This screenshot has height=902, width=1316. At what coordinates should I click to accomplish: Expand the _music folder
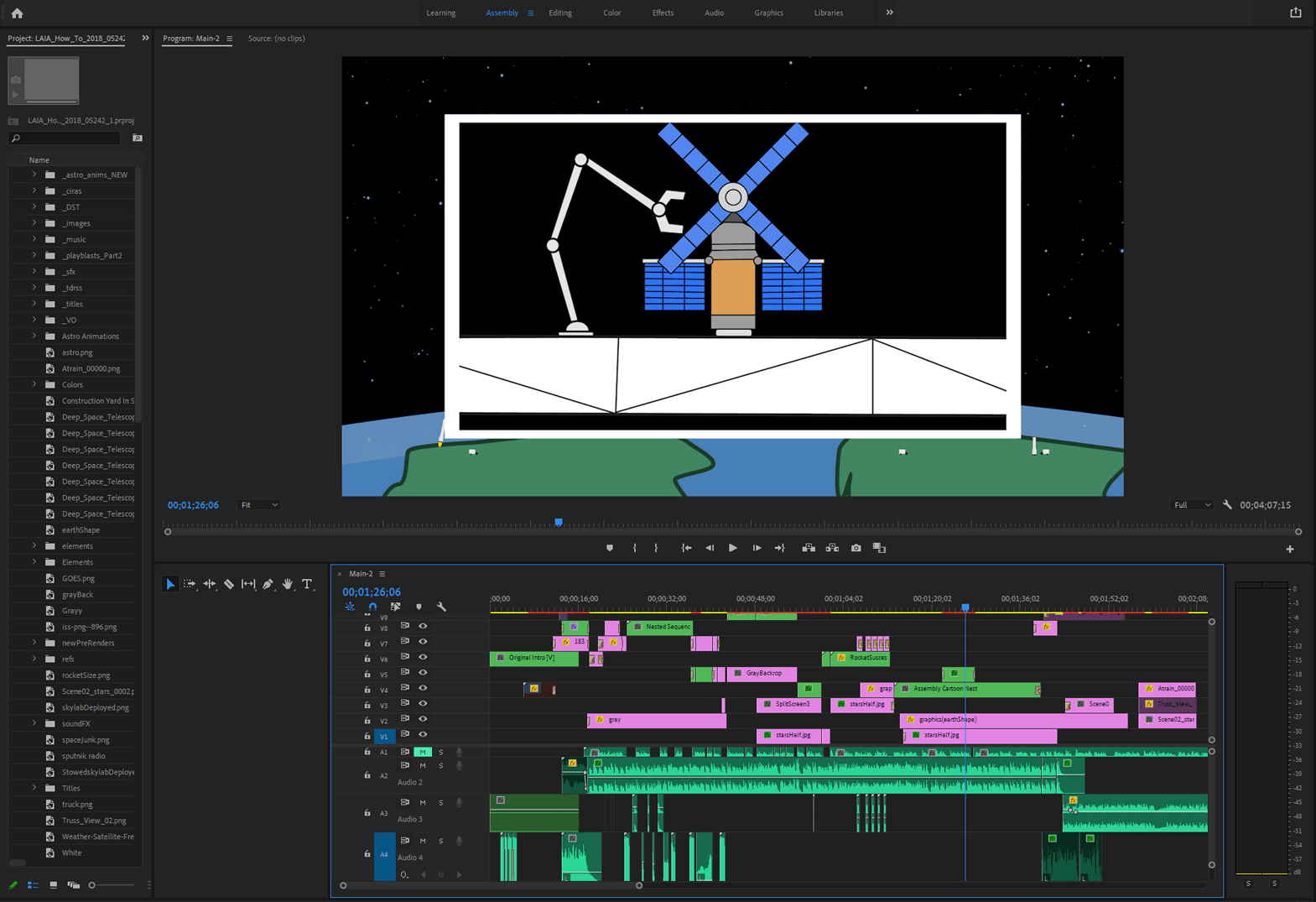click(34, 239)
